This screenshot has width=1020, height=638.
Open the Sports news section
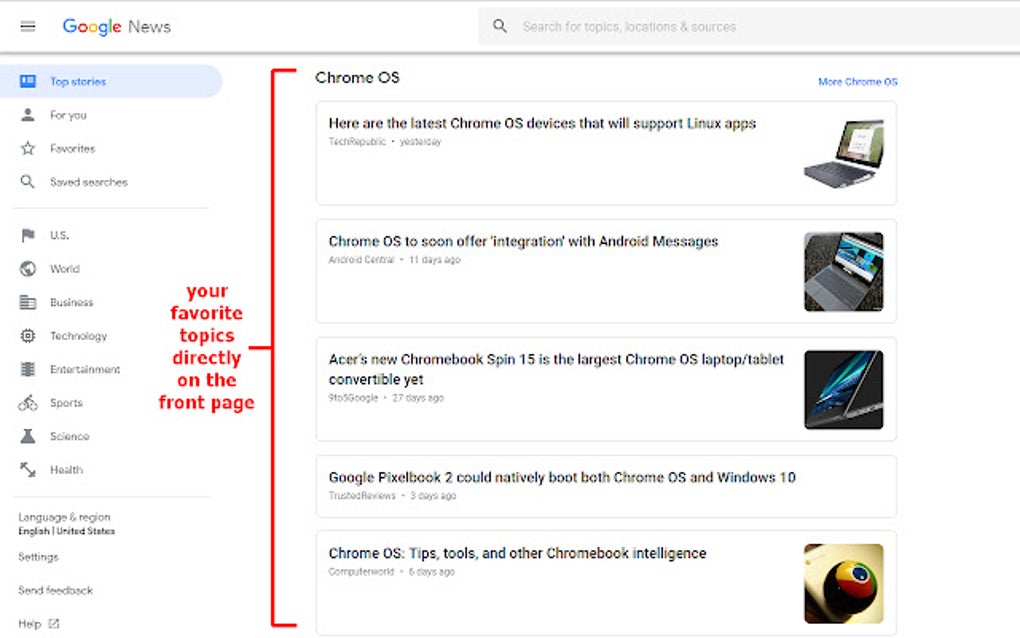tap(66, 403)
